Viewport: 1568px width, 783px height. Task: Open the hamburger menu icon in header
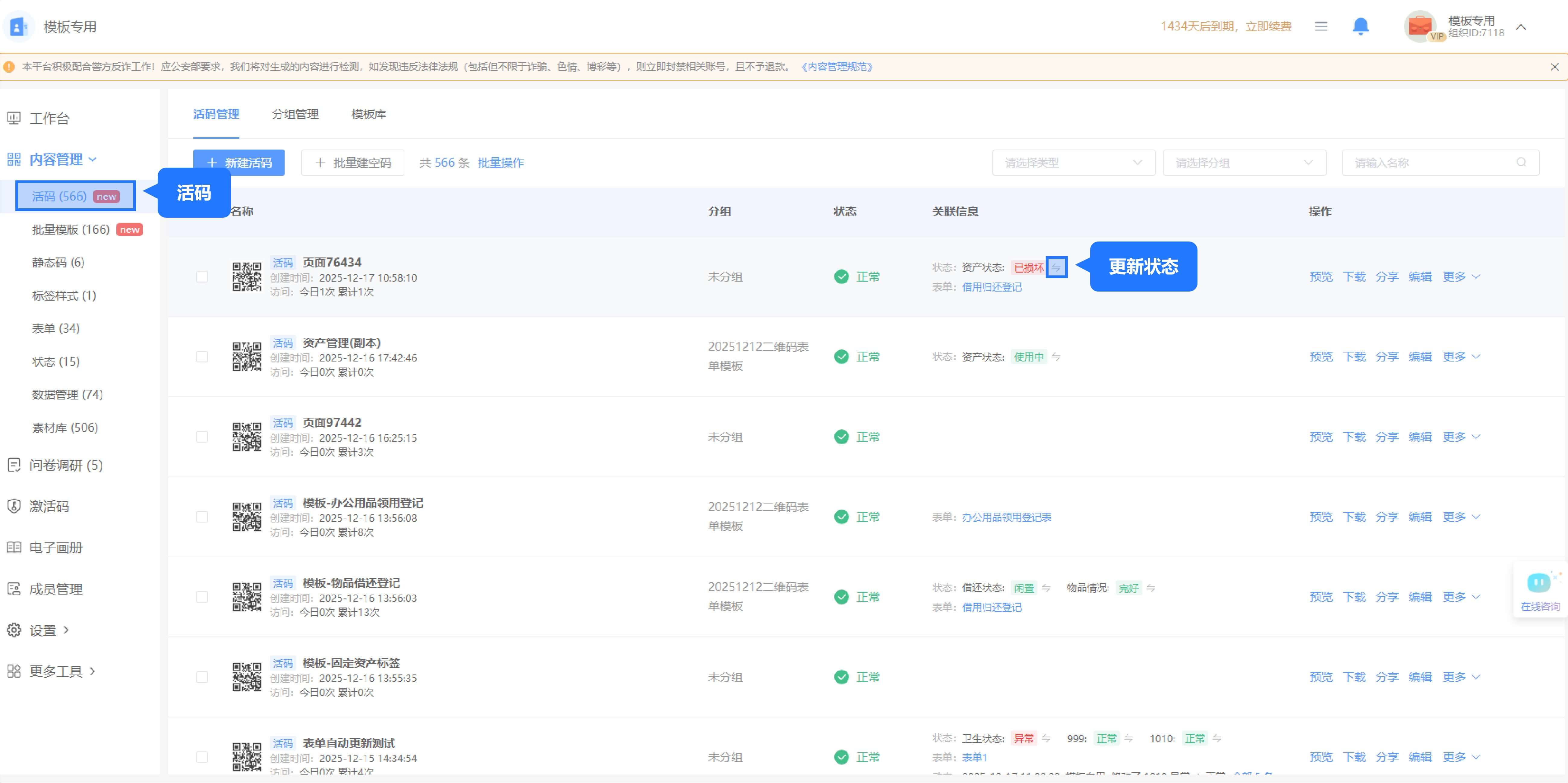pos(1320,26)
